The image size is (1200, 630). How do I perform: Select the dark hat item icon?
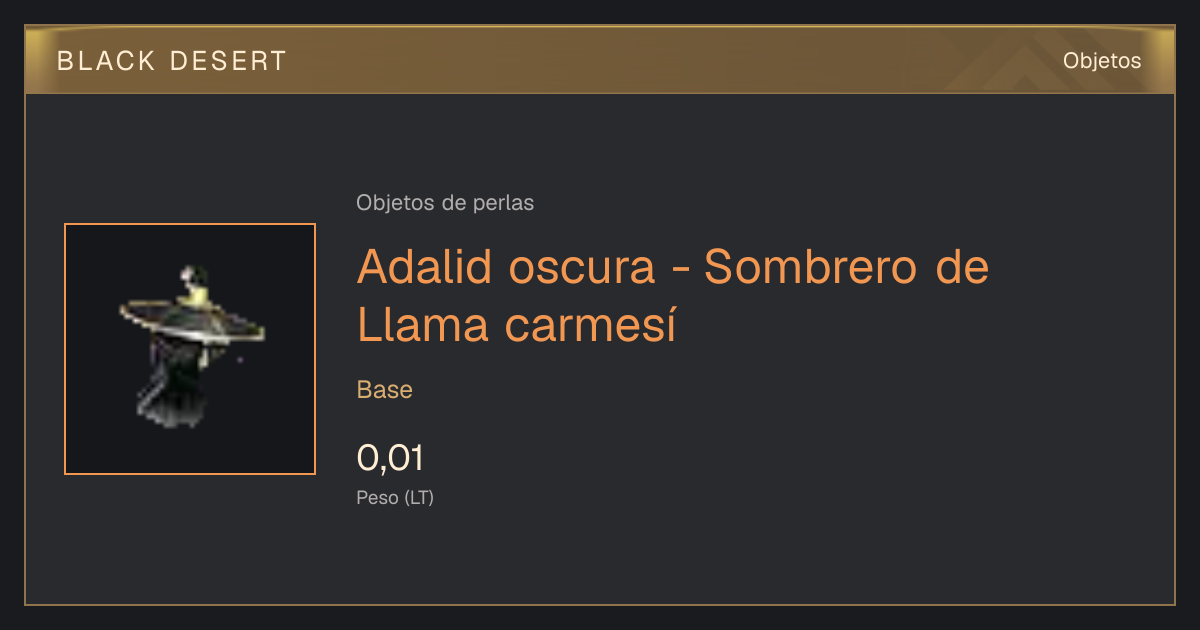(190, 348)
